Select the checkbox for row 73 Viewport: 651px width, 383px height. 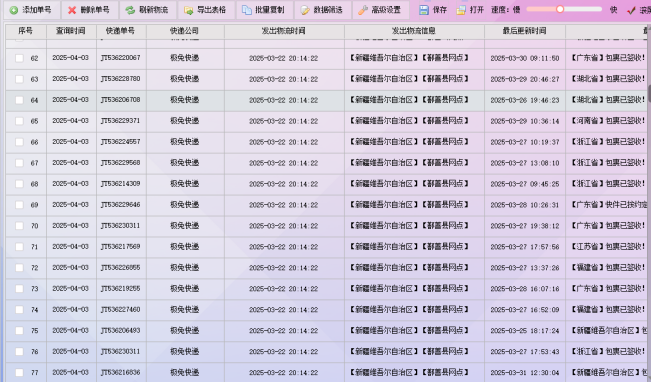coord(19,289)
